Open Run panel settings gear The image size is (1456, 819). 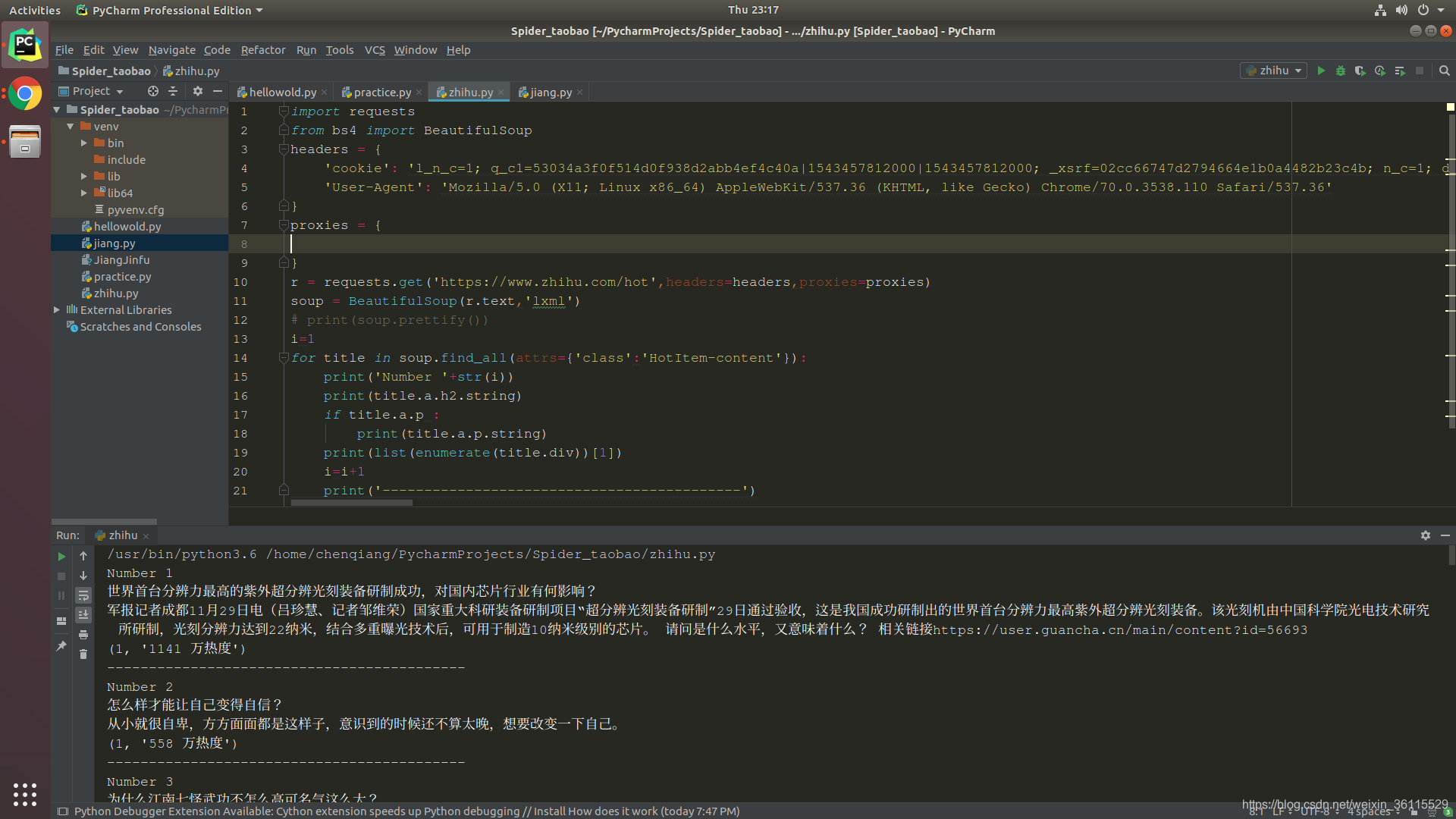click(1426, 535)
